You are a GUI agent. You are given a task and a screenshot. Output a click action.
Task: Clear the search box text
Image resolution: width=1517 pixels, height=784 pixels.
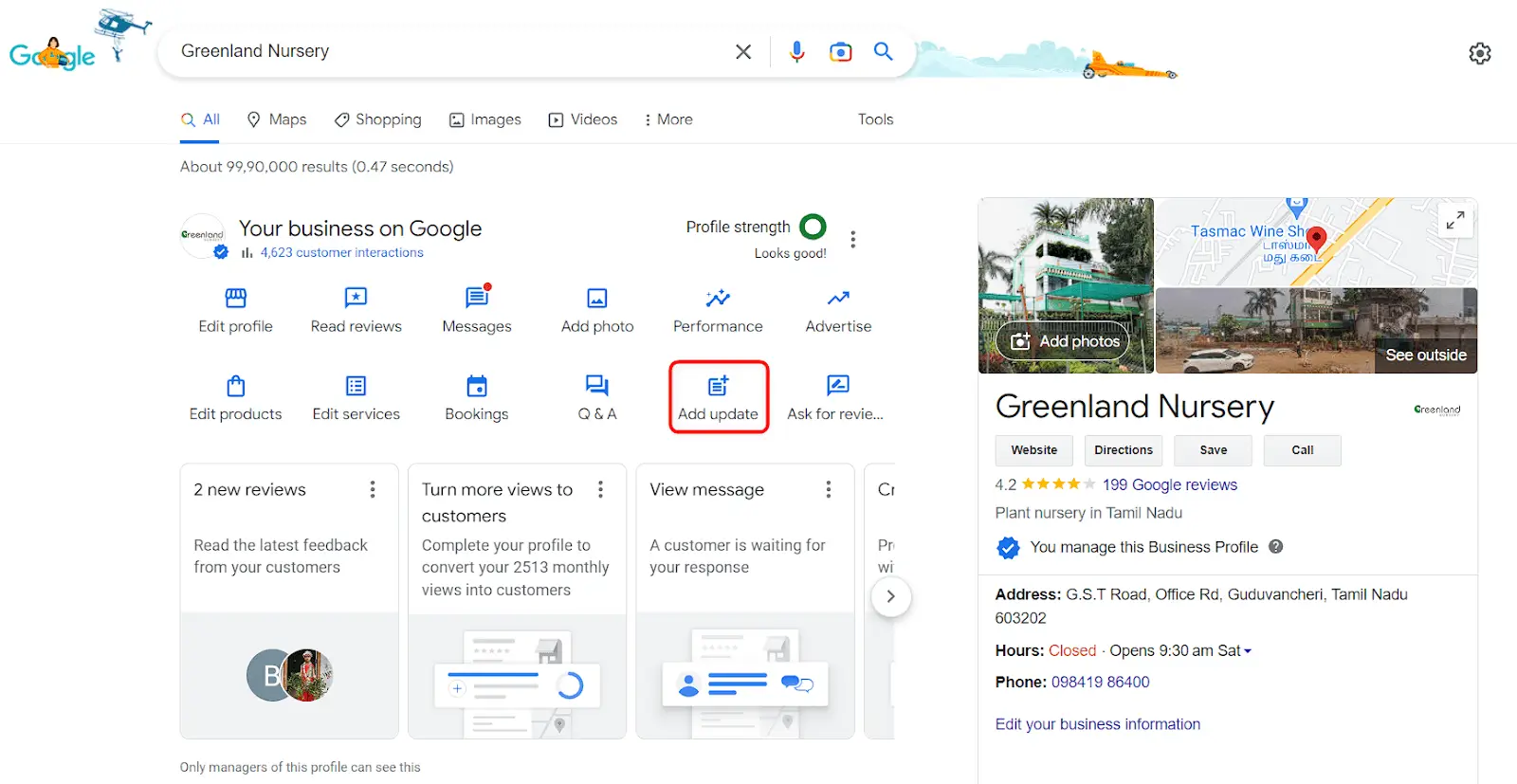[743, 52]
